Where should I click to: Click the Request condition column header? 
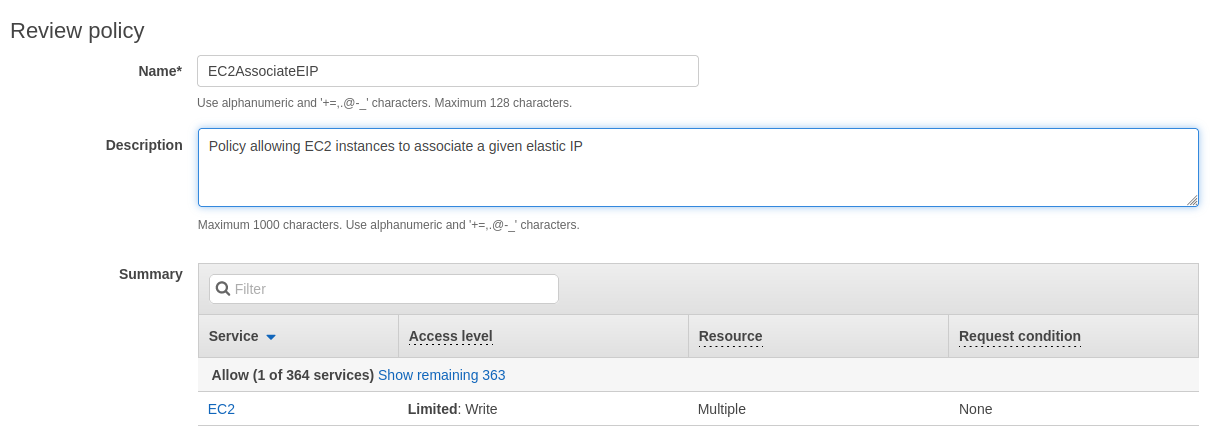(1019, 336)
